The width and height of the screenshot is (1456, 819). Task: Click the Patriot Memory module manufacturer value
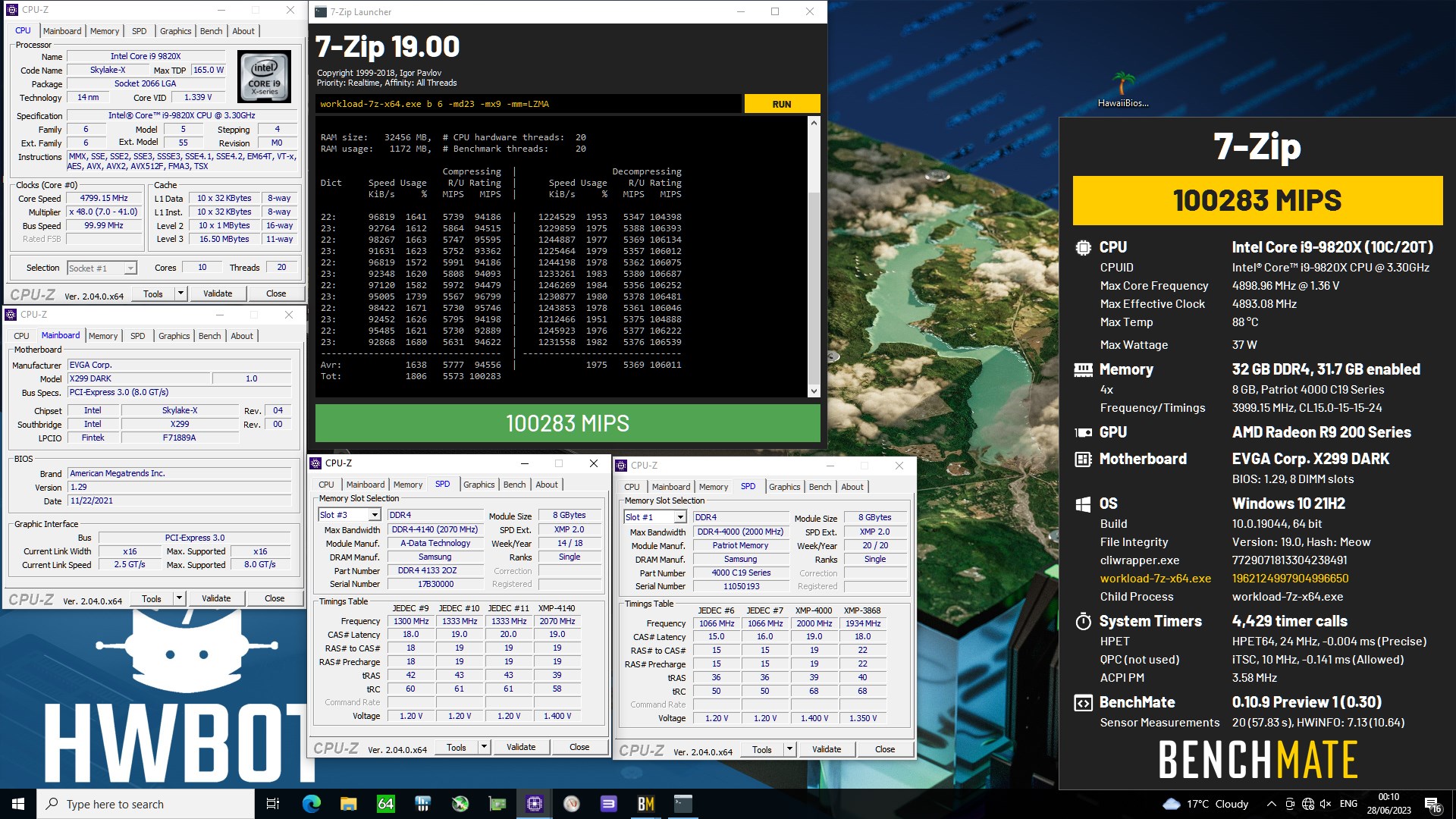coord(740,545)
